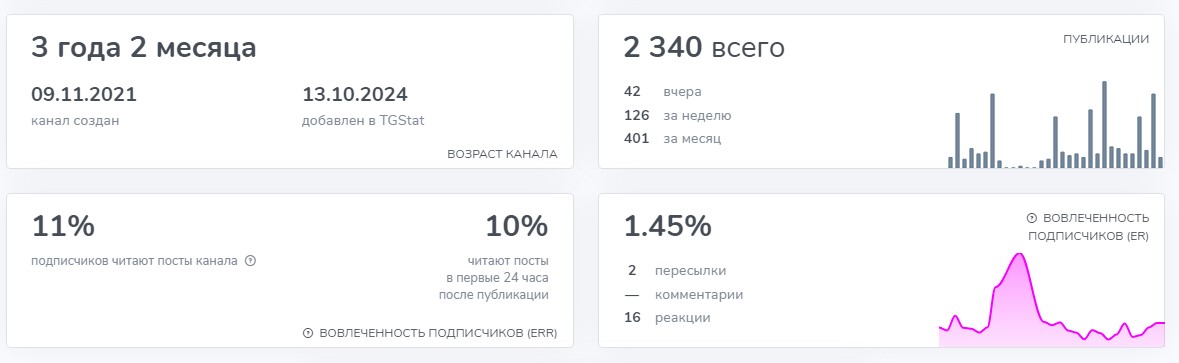Click the help icon next to subscriber readership text
This screenshot has width=1179, height=363.
(251, 261)
